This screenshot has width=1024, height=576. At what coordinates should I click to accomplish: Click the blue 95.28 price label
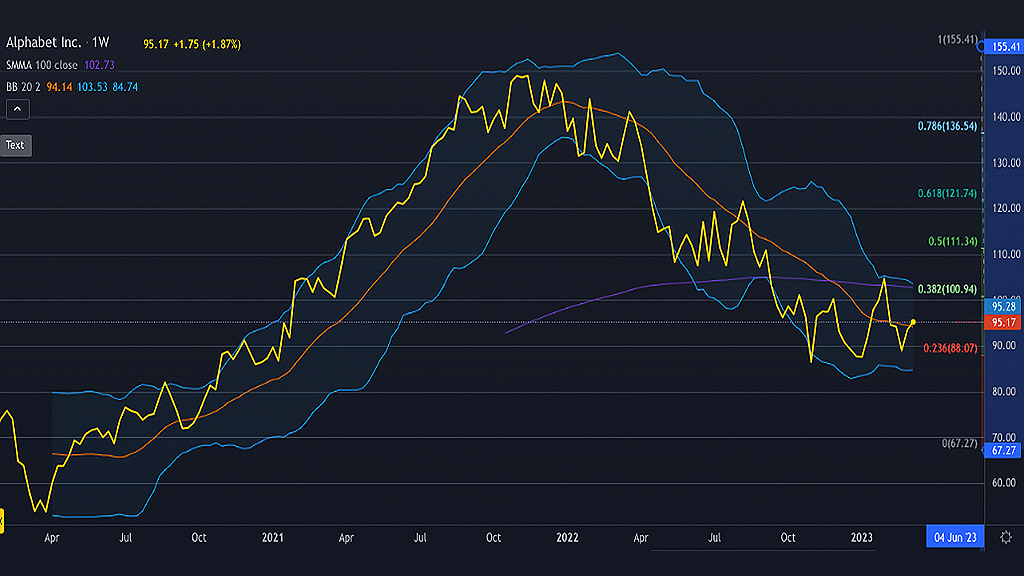(x=1003, y=307)
